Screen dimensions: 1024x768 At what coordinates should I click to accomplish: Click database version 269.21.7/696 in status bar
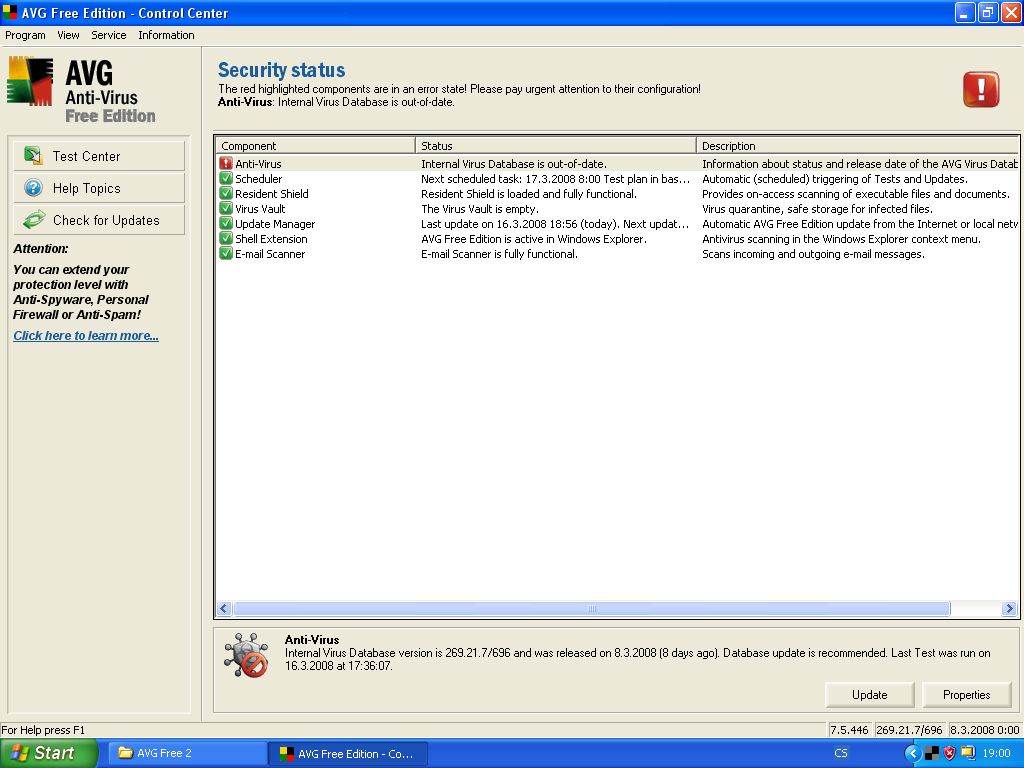tap(909, 729)
